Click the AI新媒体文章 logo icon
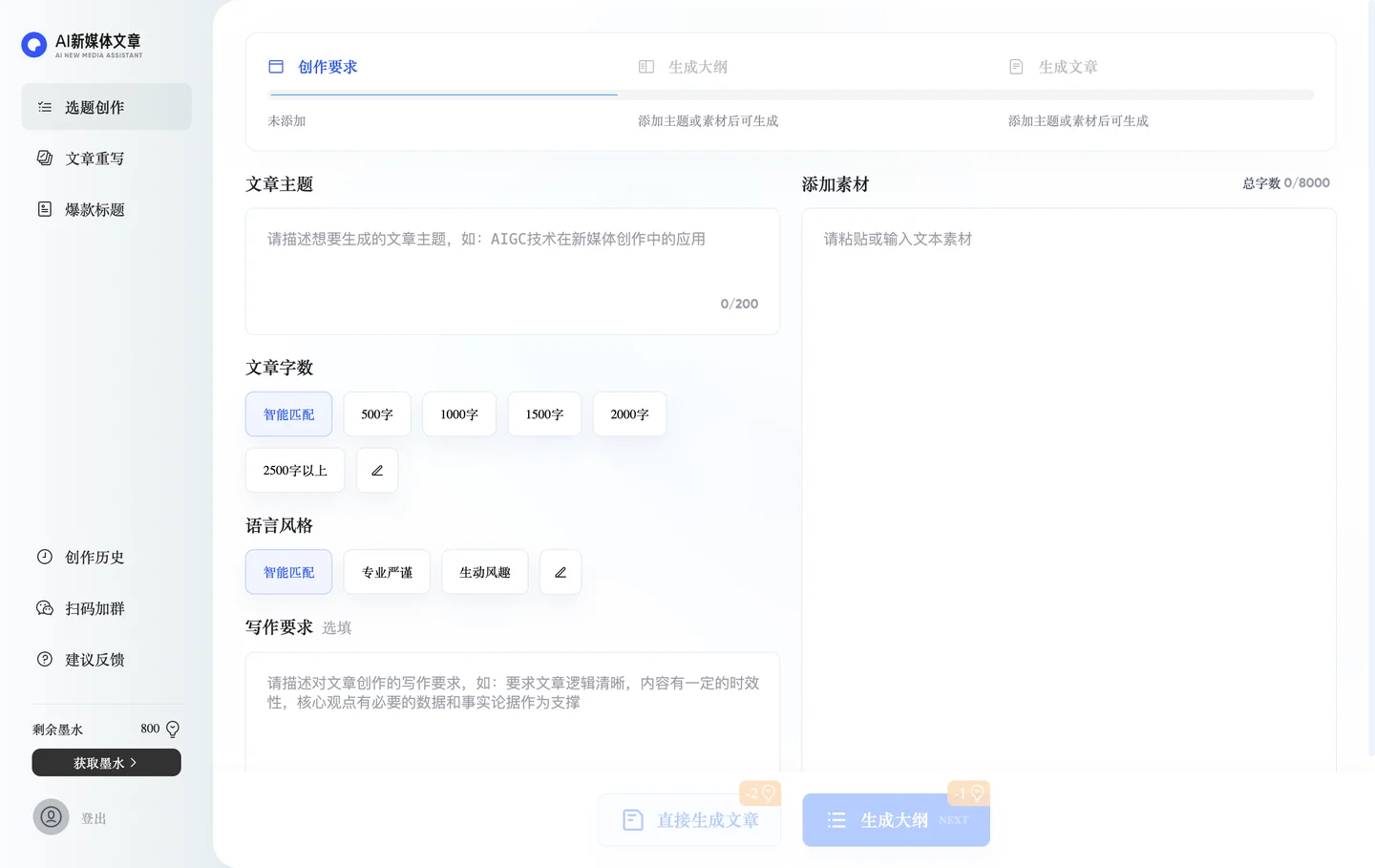 click(x=34, y=45)
